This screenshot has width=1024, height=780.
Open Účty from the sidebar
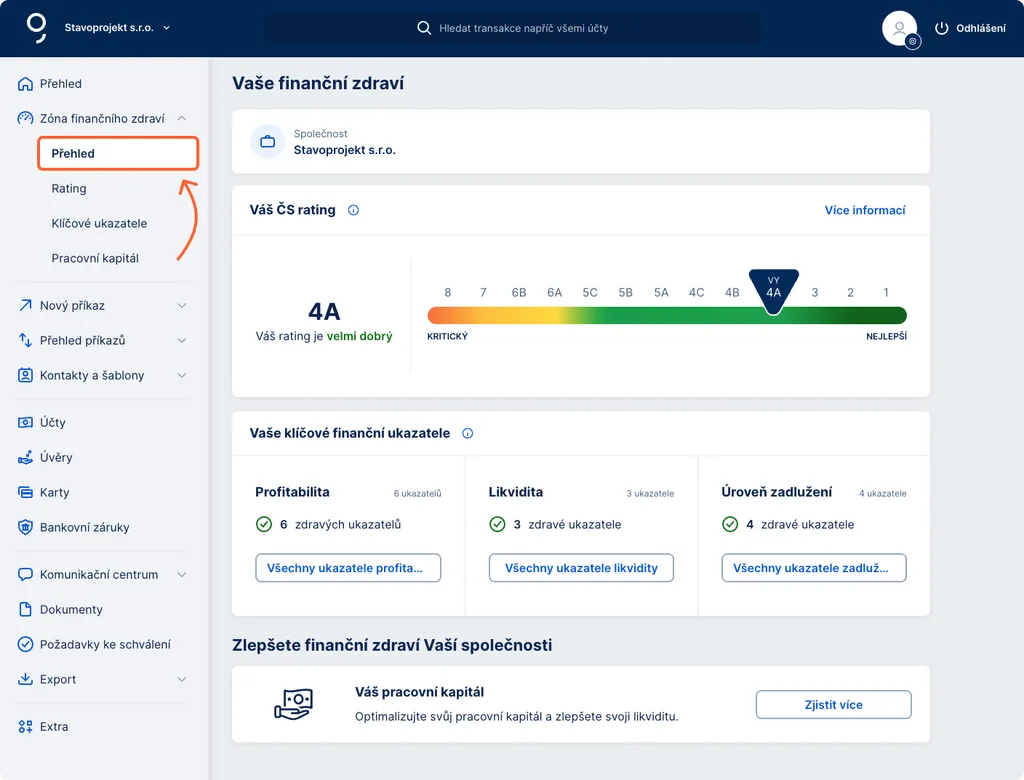(52, 422)
